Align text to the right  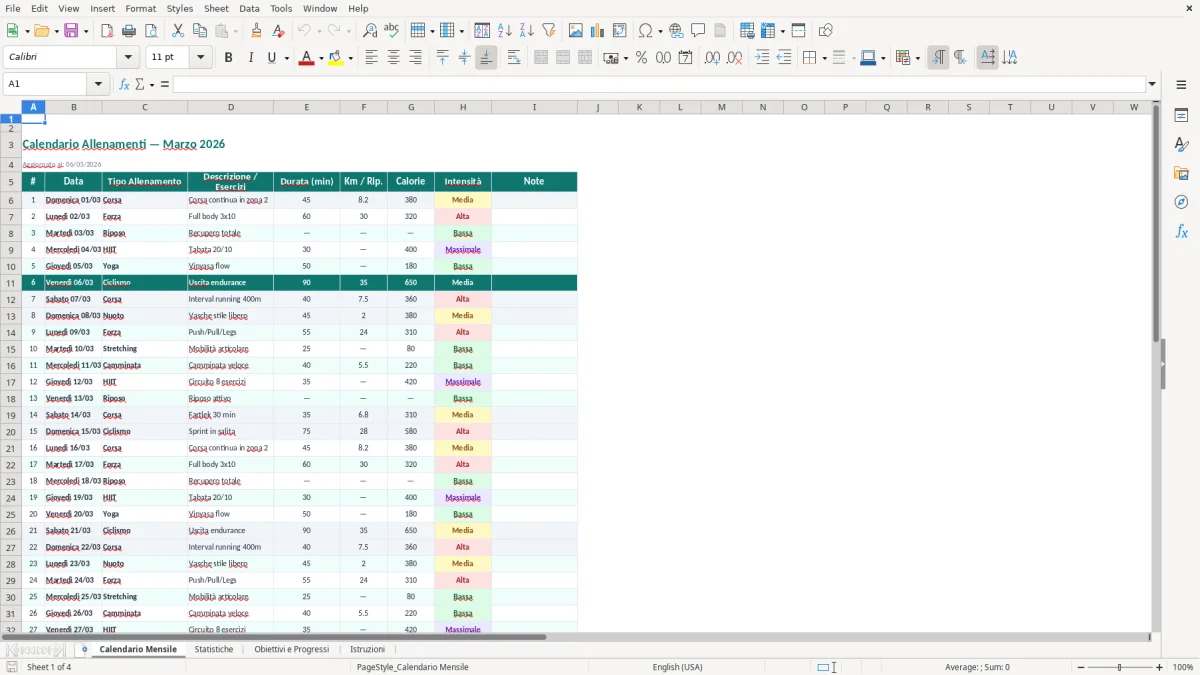pyautogui.click(x=415, y=58)
